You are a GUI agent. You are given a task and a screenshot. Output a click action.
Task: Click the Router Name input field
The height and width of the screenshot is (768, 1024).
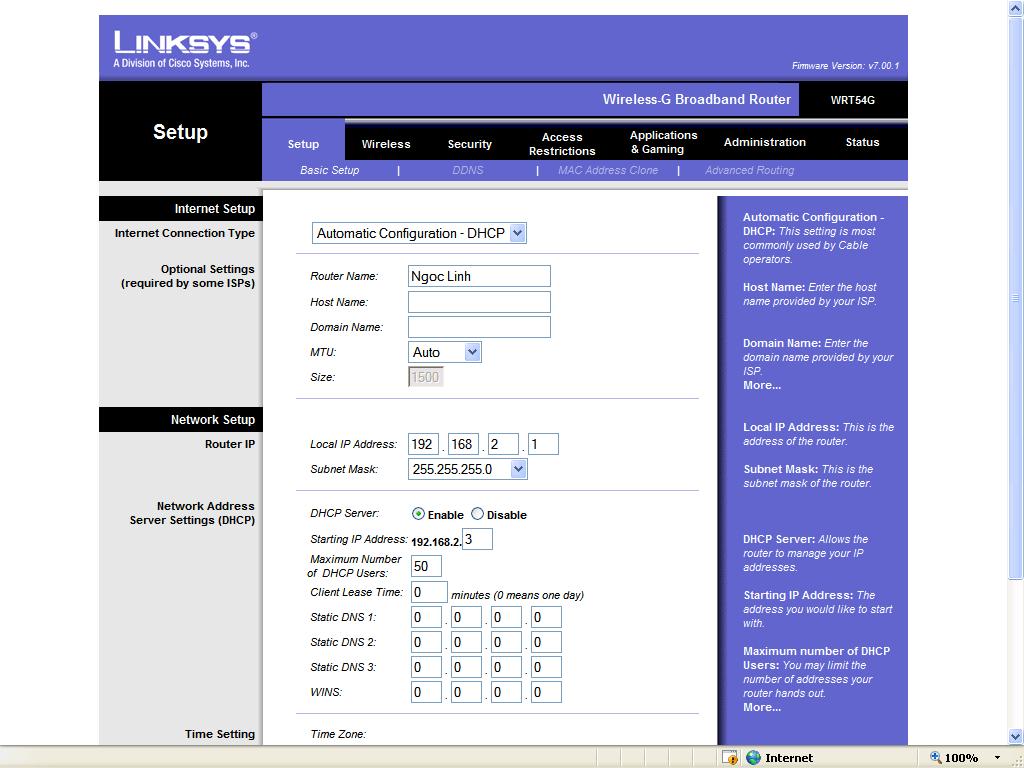[x=479, y=276]
